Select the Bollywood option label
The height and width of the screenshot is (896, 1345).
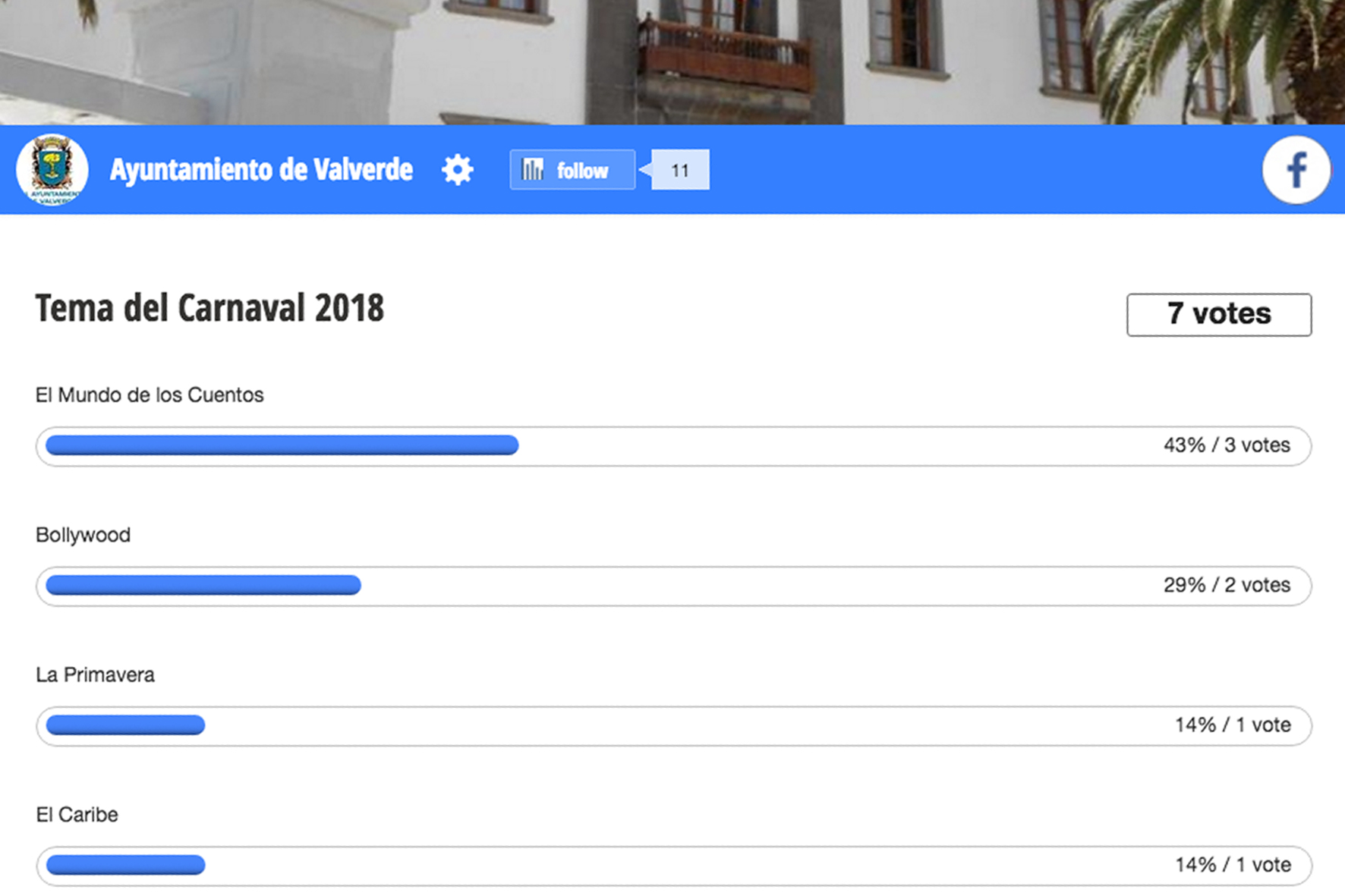(x=83, y=535)
